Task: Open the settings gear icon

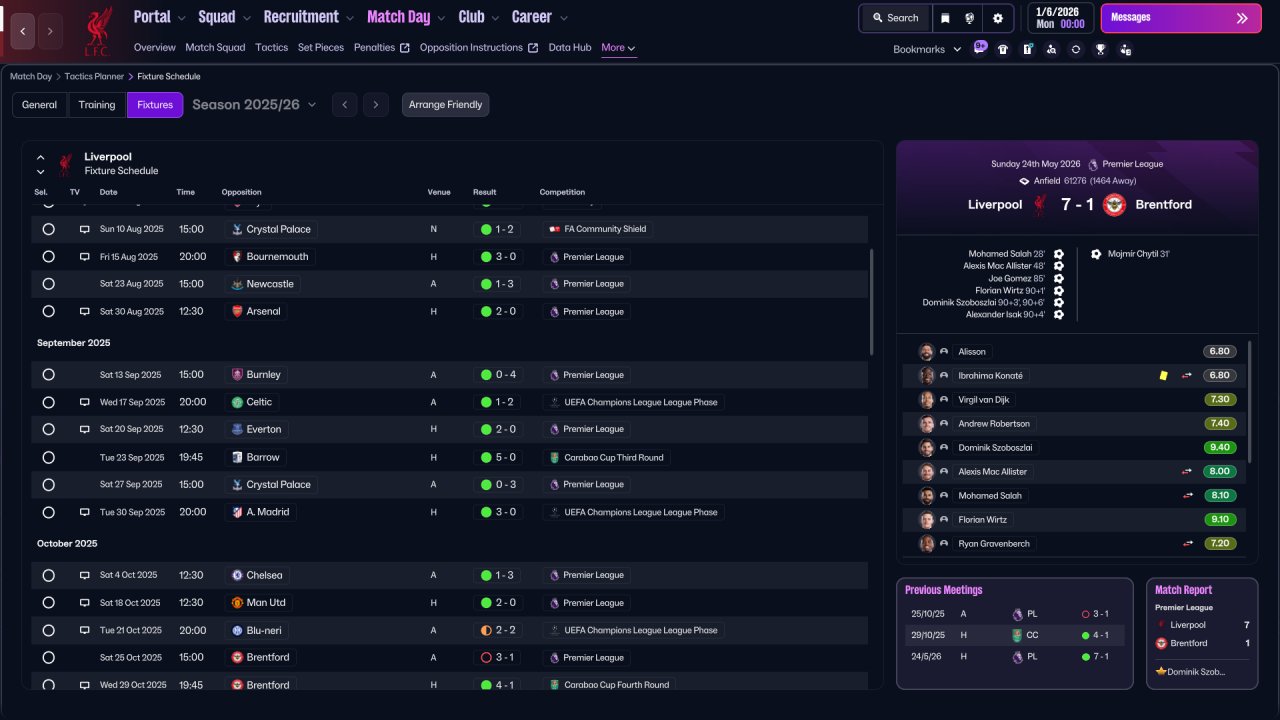Action: point(997,18)
